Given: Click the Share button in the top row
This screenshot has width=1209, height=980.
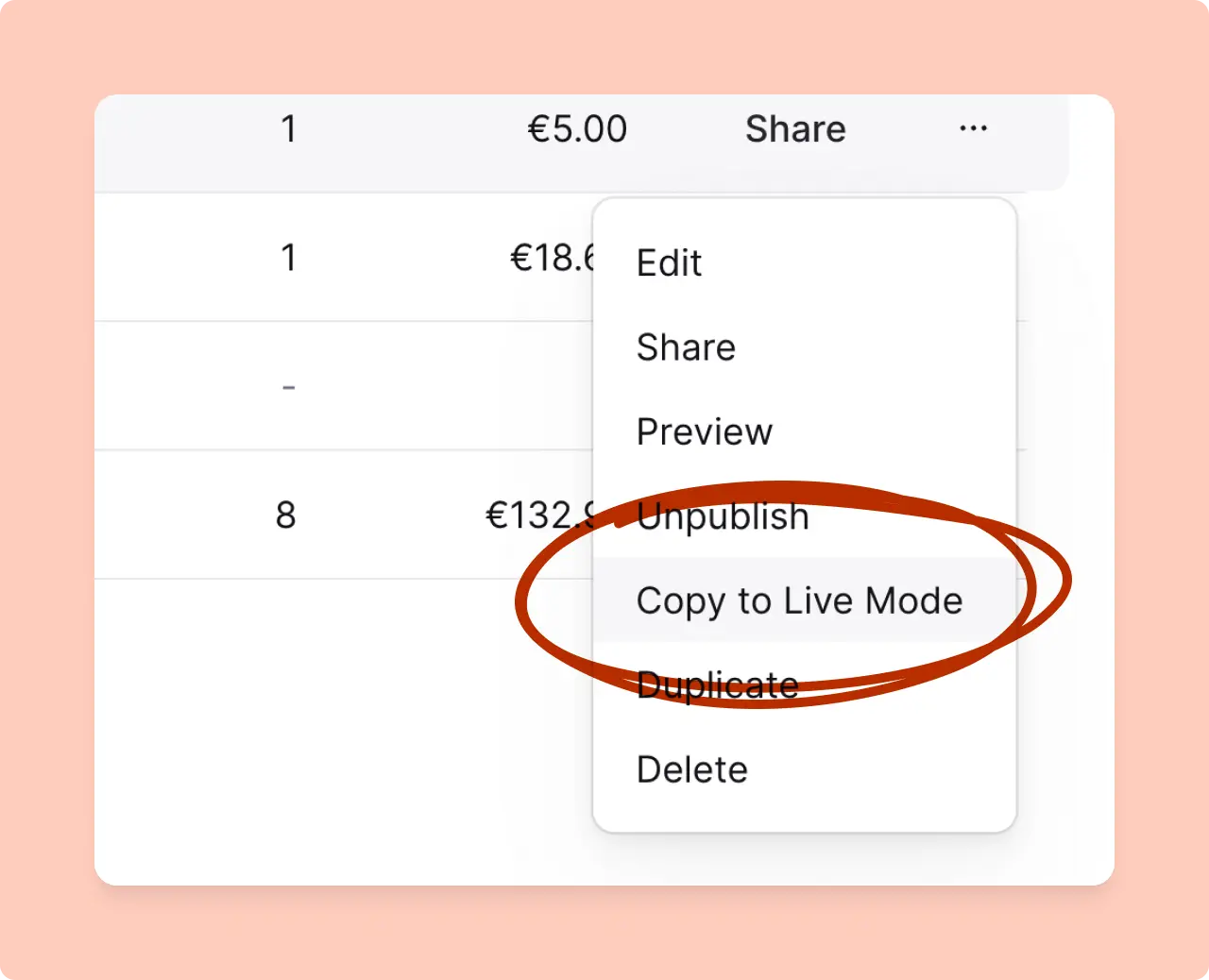Looking at the screenshot, I should click(795, 129).
